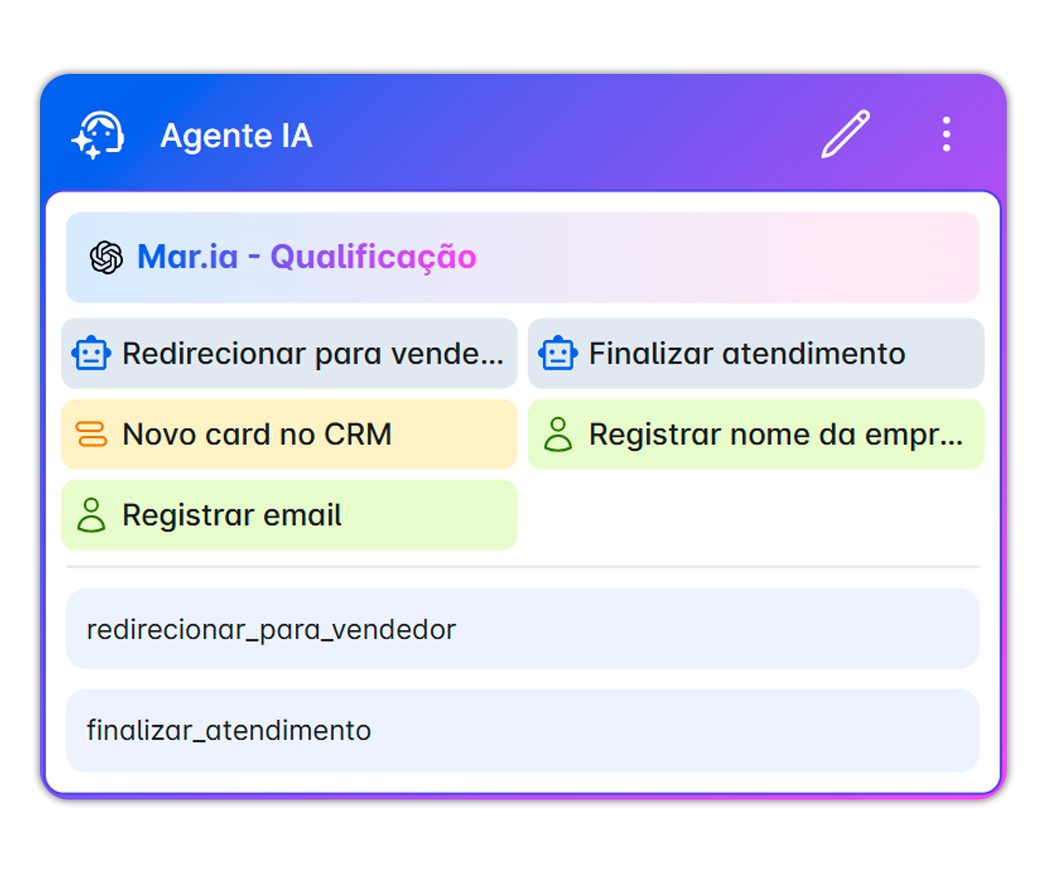Open the pencil edit icon in the header
1046x873 pixels.
pyautogui.click(x=843, y=134)
